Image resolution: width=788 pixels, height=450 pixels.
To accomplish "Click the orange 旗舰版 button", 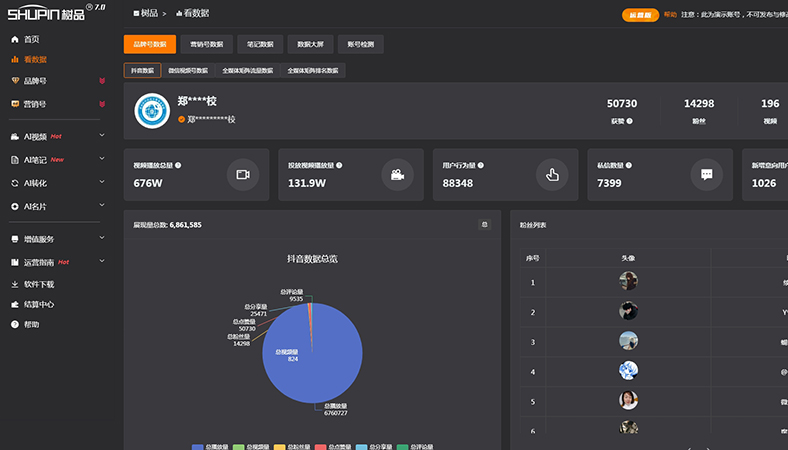I will point(640,15).
